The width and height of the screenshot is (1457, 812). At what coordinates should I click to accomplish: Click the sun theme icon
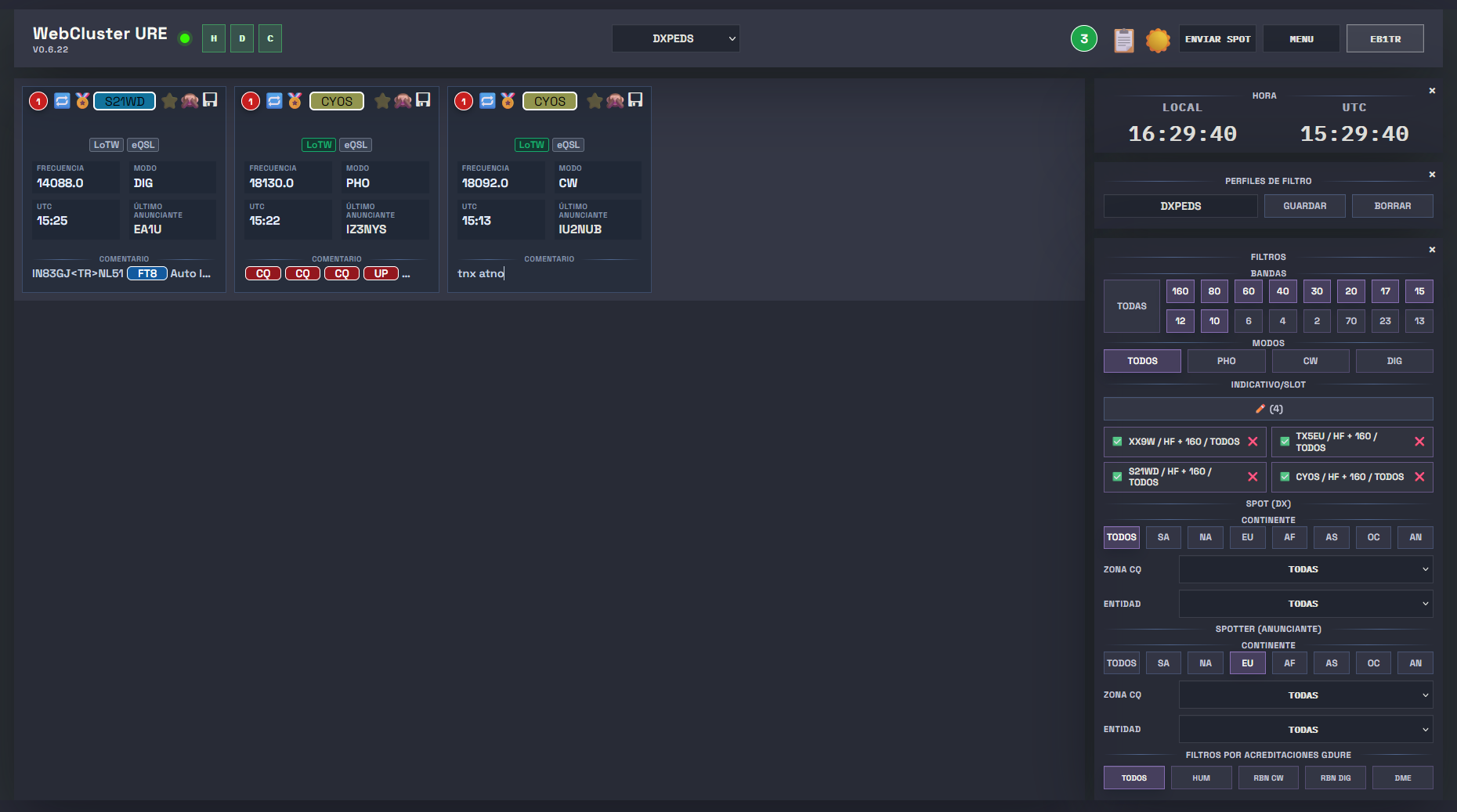tap(1158, 39)
